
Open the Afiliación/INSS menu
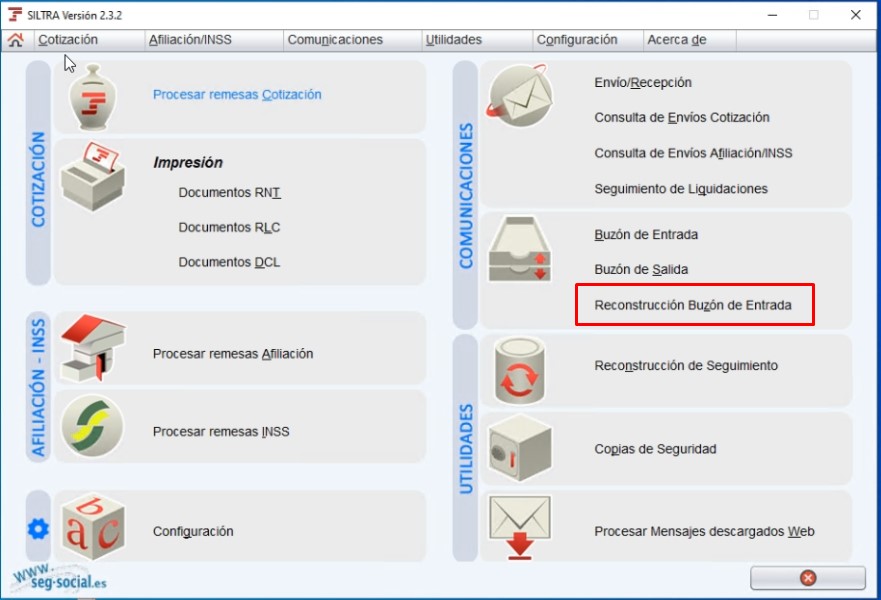tap(190, 40)
